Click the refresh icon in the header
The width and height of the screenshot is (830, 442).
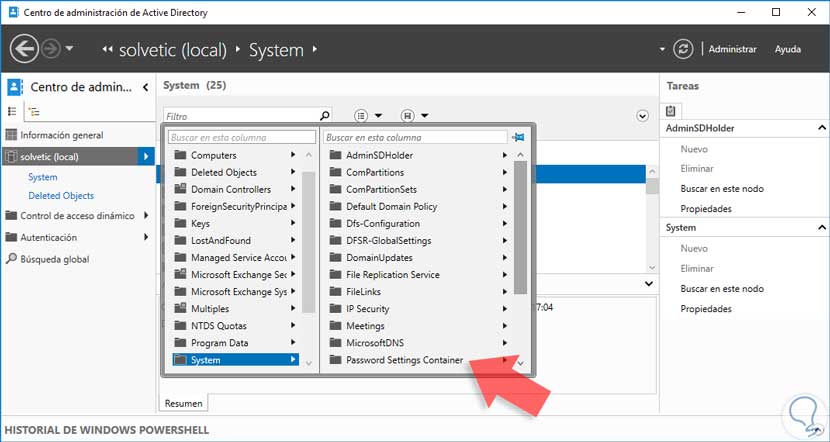tap(683, 49)
